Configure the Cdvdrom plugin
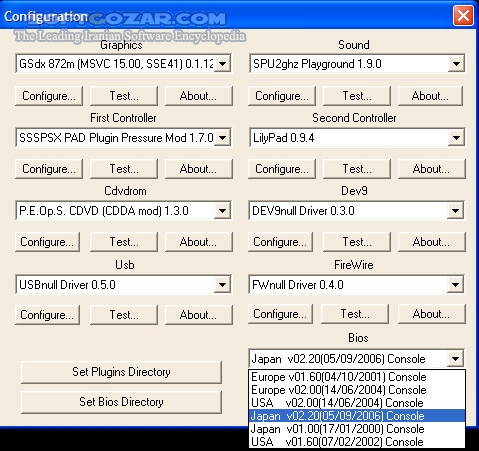This screenshot has width=479, height=451. (x=47, y=242)
